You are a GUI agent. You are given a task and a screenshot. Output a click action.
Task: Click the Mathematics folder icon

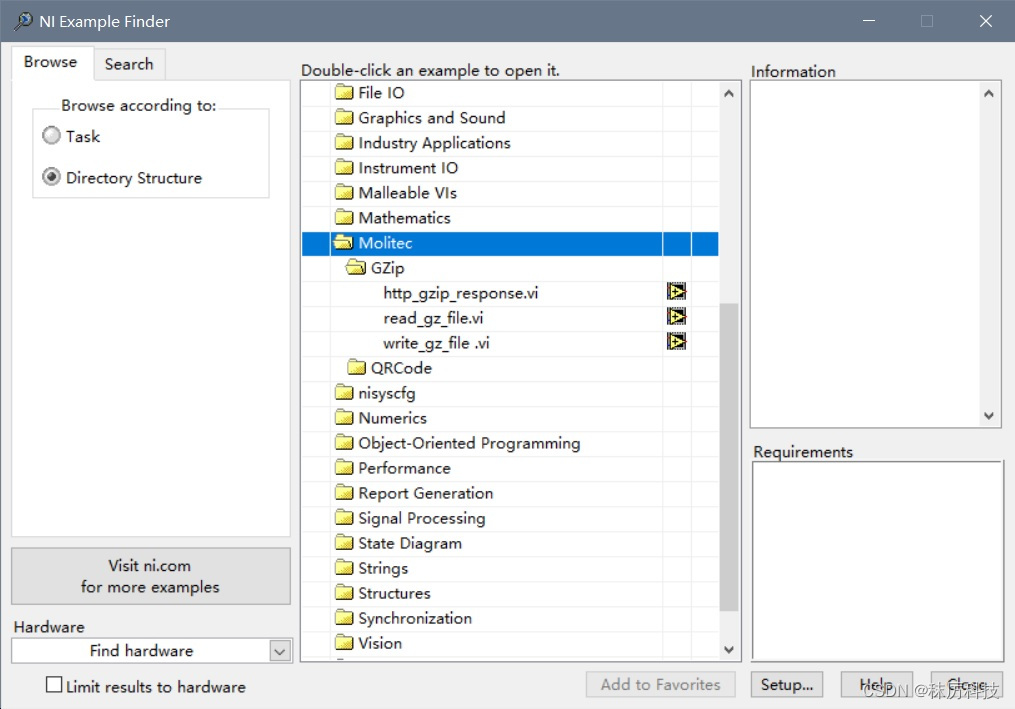(x=344, y=217)
